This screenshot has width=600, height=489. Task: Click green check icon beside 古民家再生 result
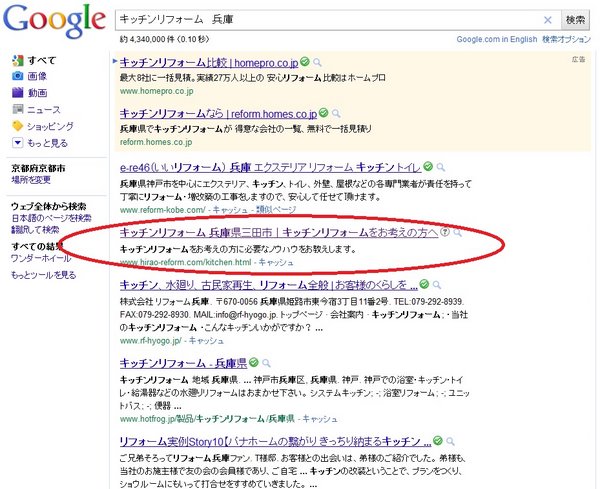coord(424,284)
